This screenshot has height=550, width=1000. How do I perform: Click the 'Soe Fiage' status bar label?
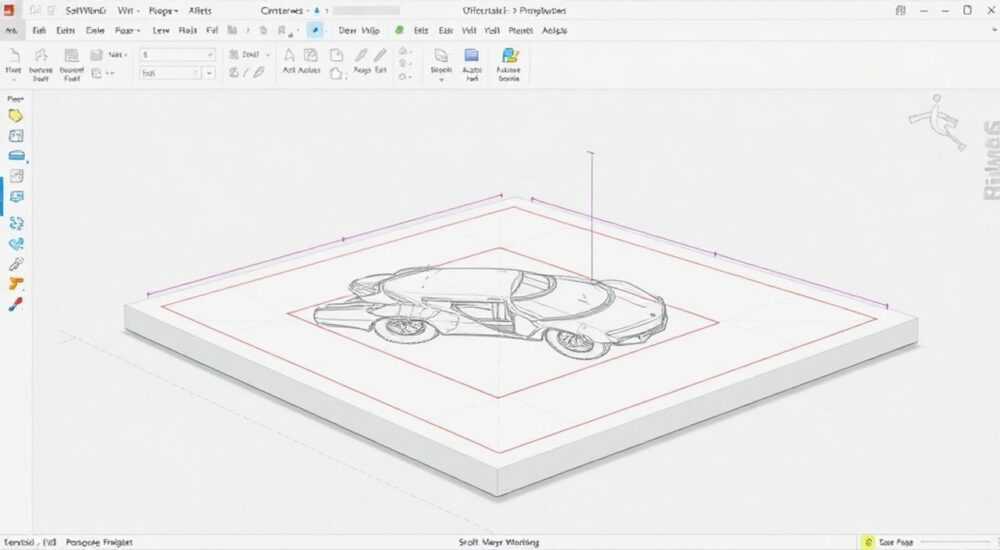[x=896, y=542]
